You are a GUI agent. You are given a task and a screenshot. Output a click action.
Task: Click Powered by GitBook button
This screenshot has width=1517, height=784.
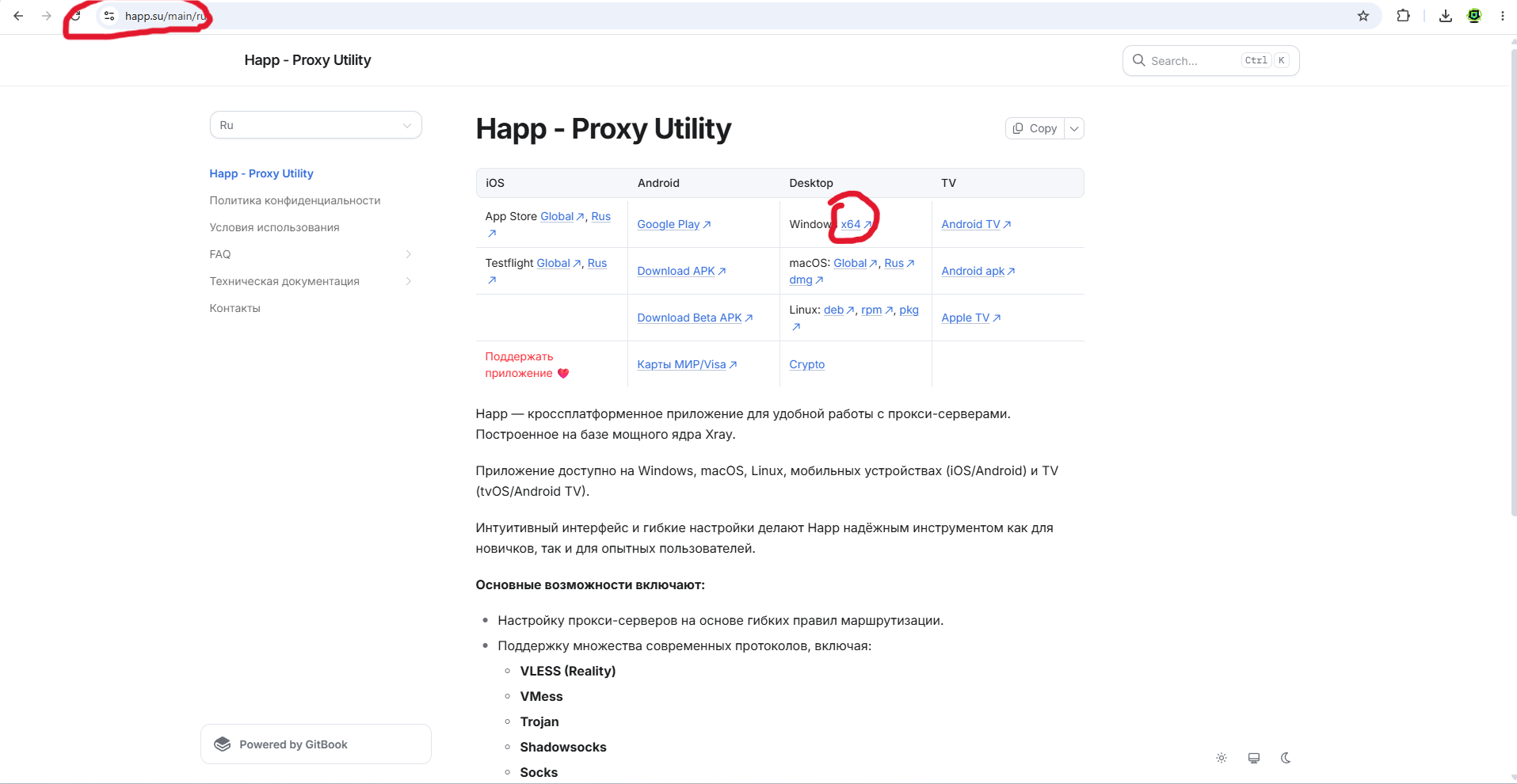[x=316, y=744]
